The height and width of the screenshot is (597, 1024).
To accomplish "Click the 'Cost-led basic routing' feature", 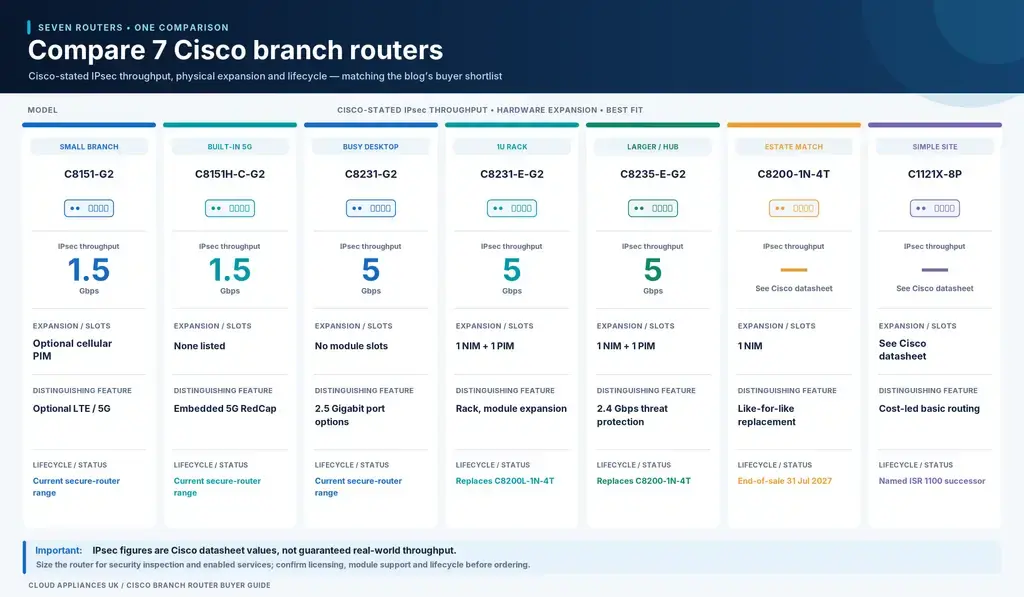I will 929,409.
